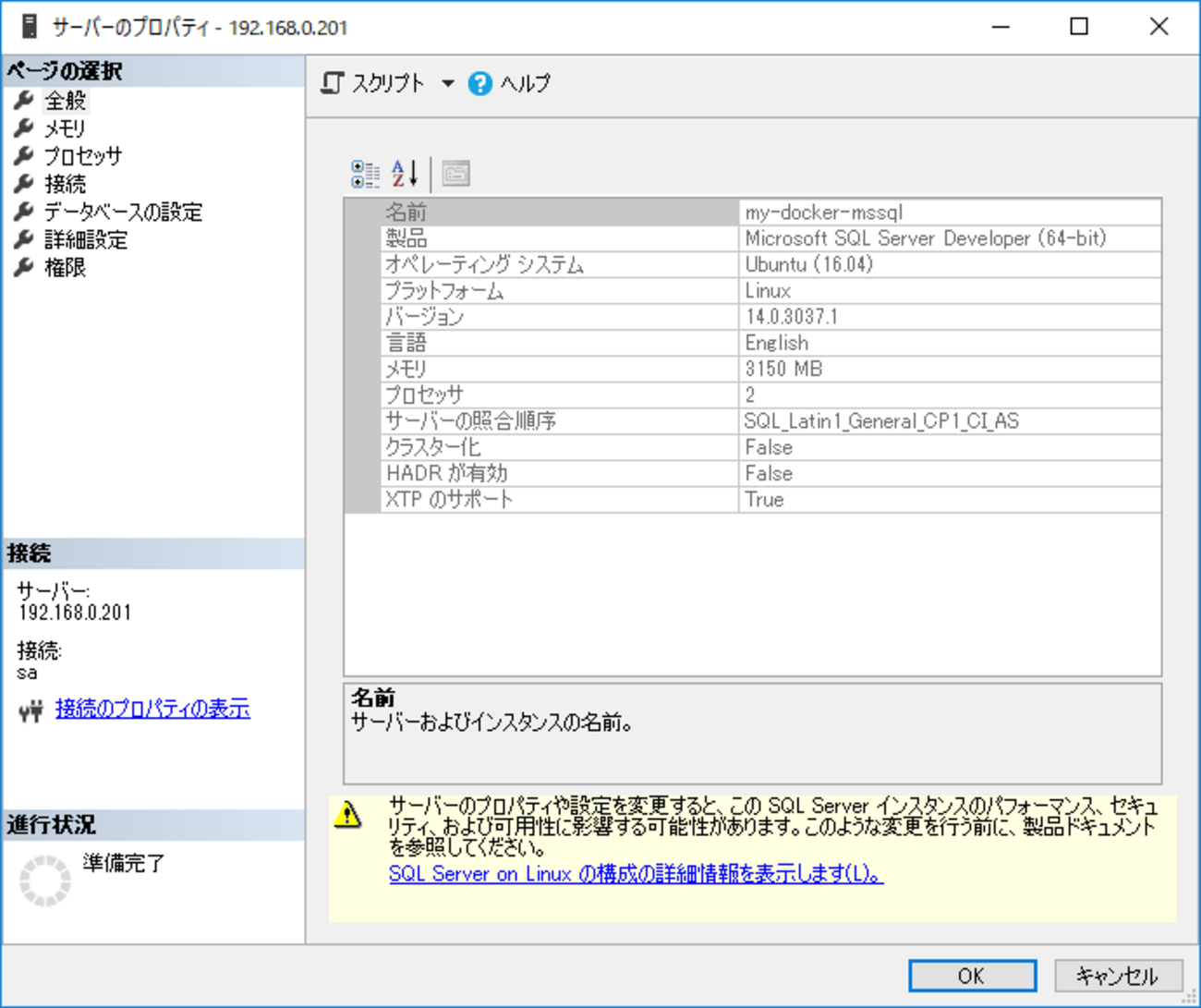Click the ページの選択 panel header

(153, 71)
